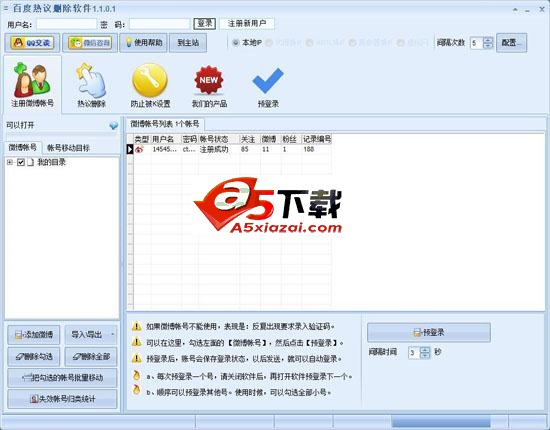
Task: Select the 微博帐号列表 1个帐号 tab
Action: click(165, 124)
